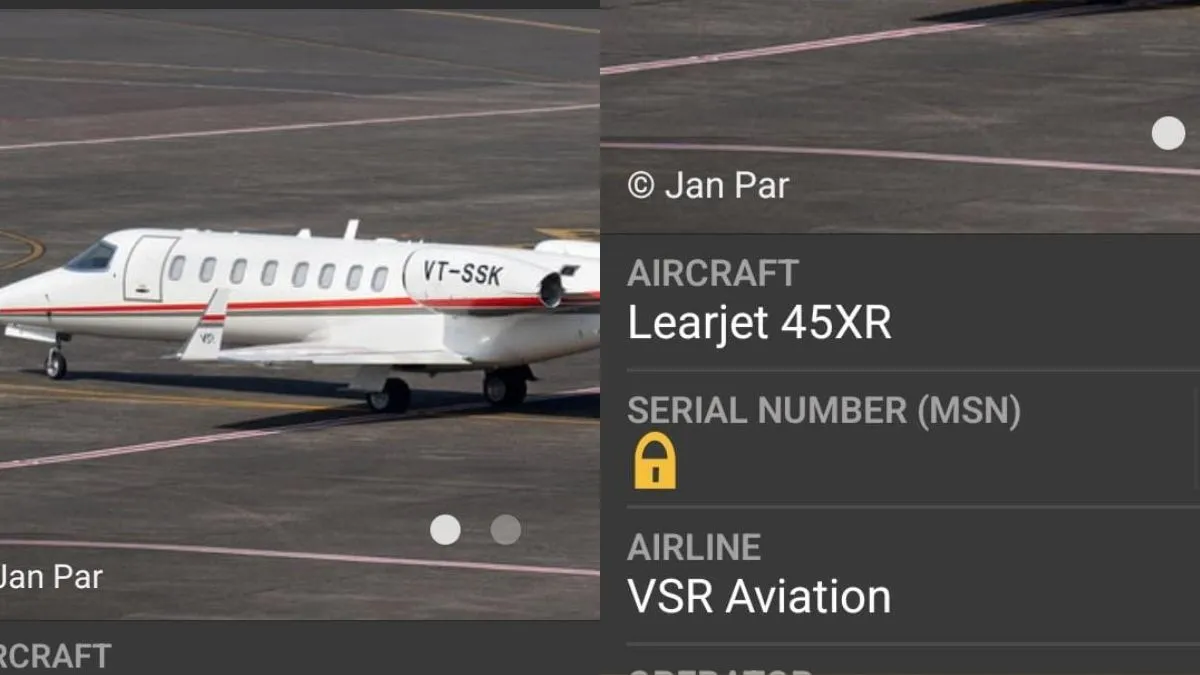1200x675 pixels.
Task: Tap the jet's winglet with the tail logo
Action: 205,325
